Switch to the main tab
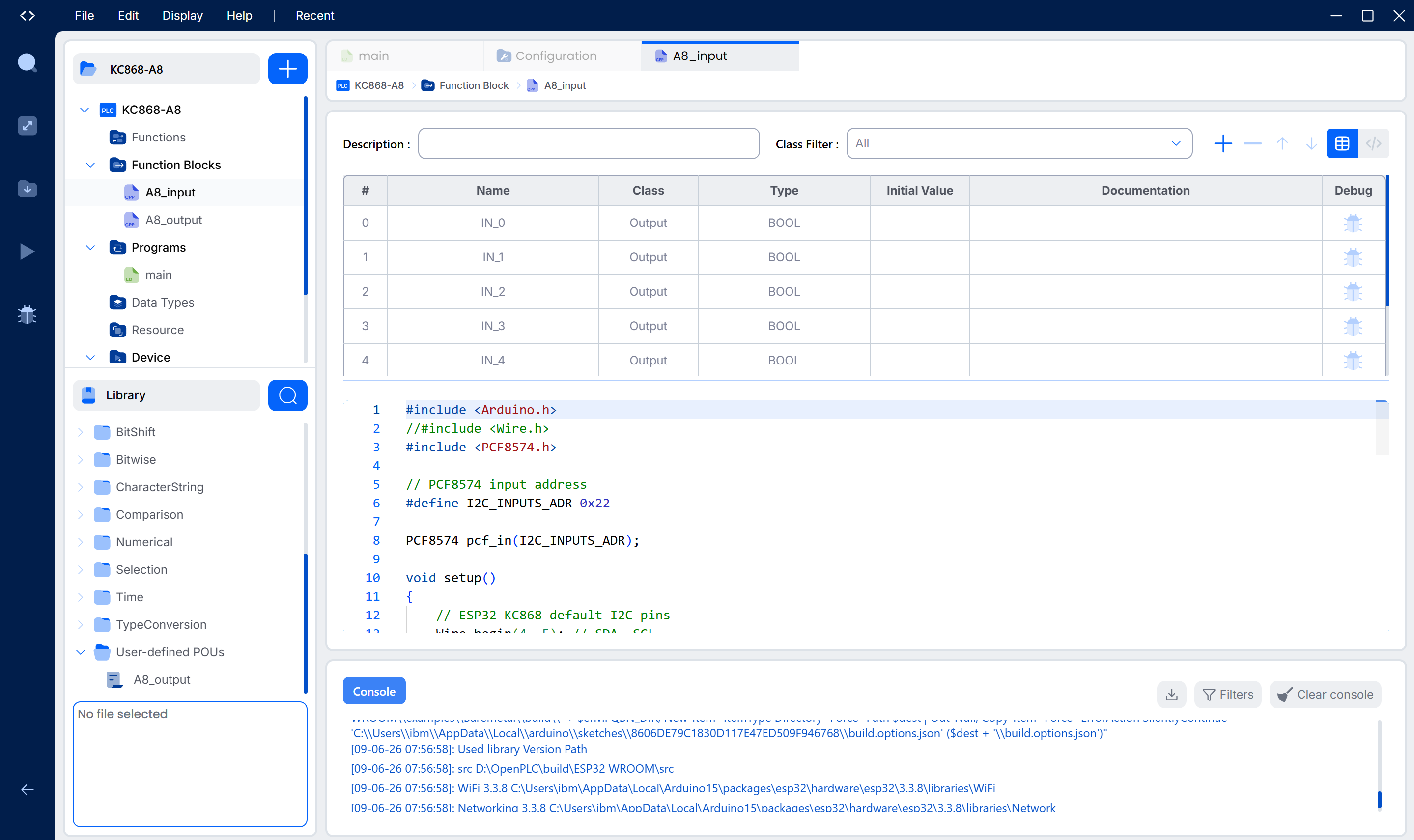The image size is (1414, 840). coord(405,56)
